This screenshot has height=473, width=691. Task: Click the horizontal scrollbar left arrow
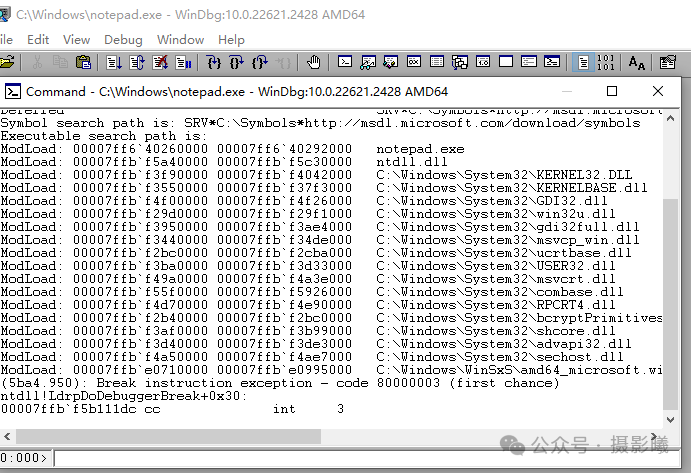[x=7, y=436]
